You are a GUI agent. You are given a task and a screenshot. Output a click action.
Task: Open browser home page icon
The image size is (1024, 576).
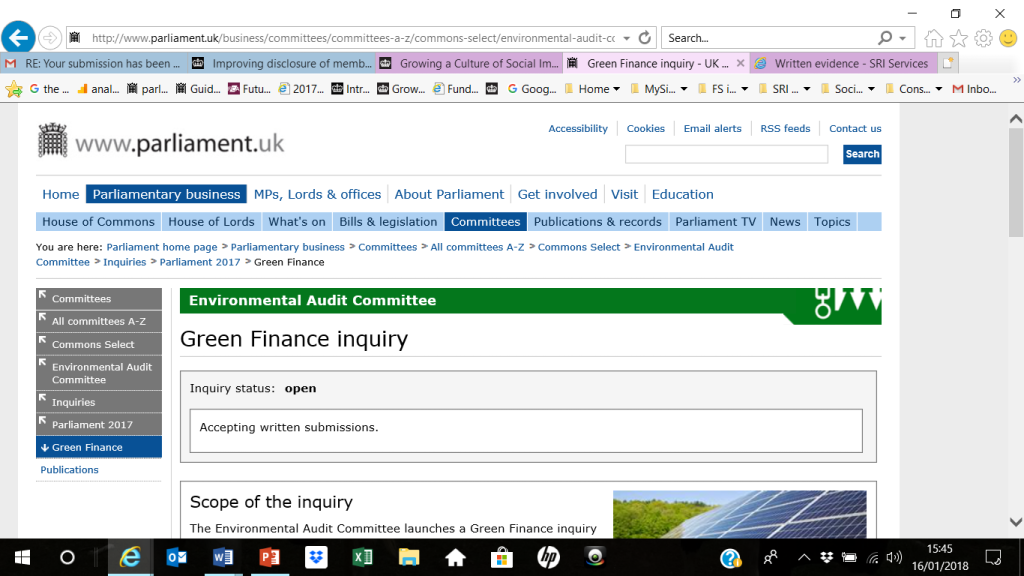click(934, 37)
